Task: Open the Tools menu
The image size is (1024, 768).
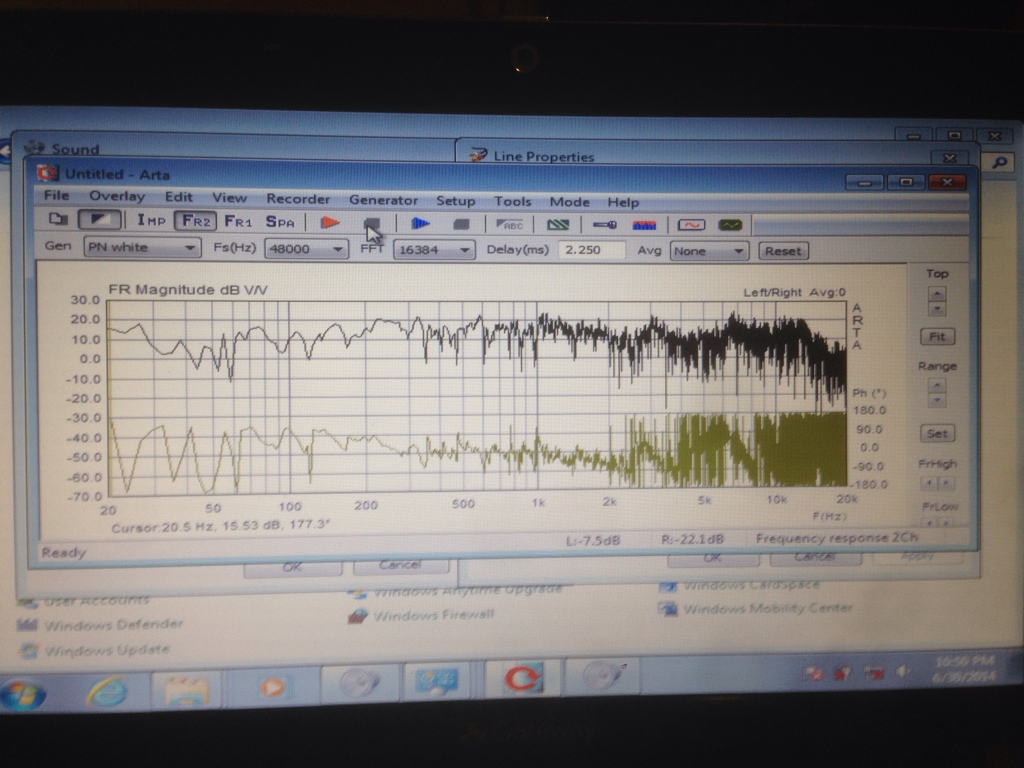Action: tap(512, 202)
